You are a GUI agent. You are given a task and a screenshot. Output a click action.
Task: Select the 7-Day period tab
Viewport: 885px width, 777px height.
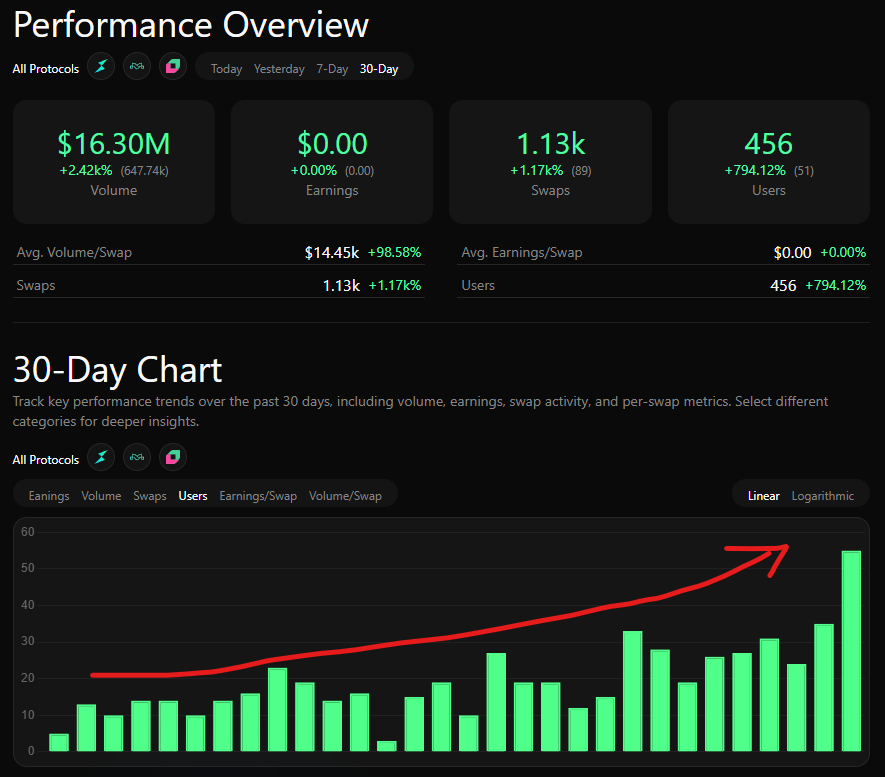pyautogui.click(x=332, y=69)
